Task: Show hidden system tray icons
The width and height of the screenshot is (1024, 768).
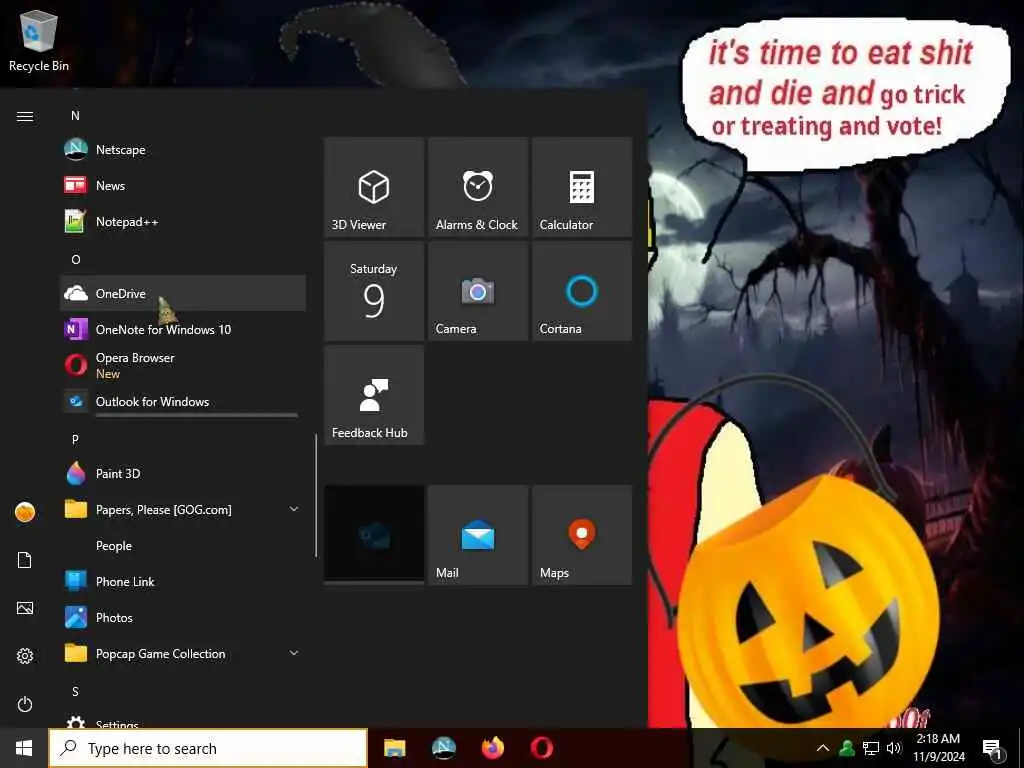Action: [823, 748]
